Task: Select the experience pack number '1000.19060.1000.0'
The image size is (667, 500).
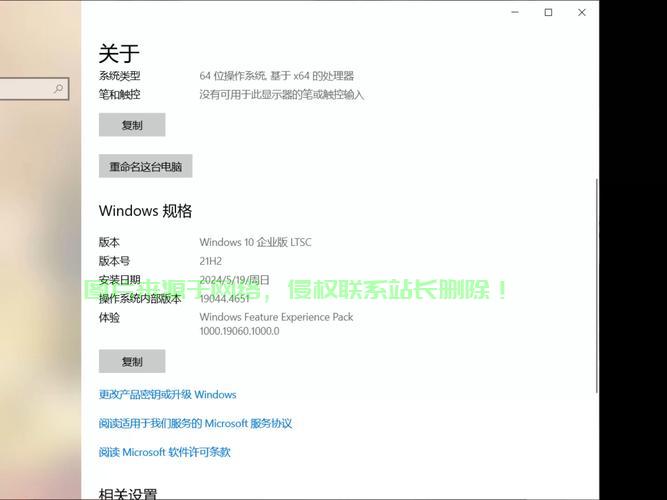Action: tap(239, 331)
